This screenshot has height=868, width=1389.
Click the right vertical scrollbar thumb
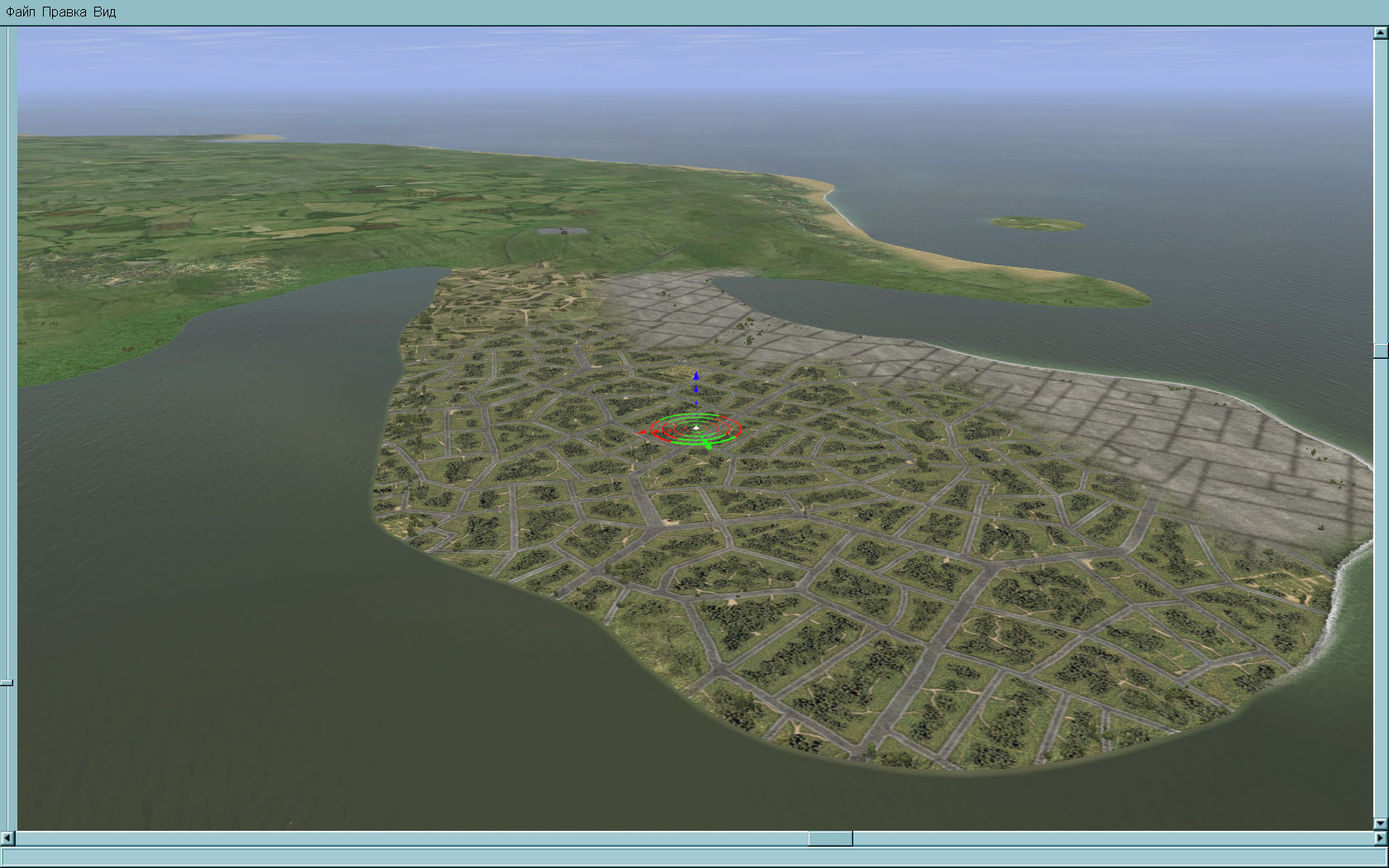tap(1380, 351)
